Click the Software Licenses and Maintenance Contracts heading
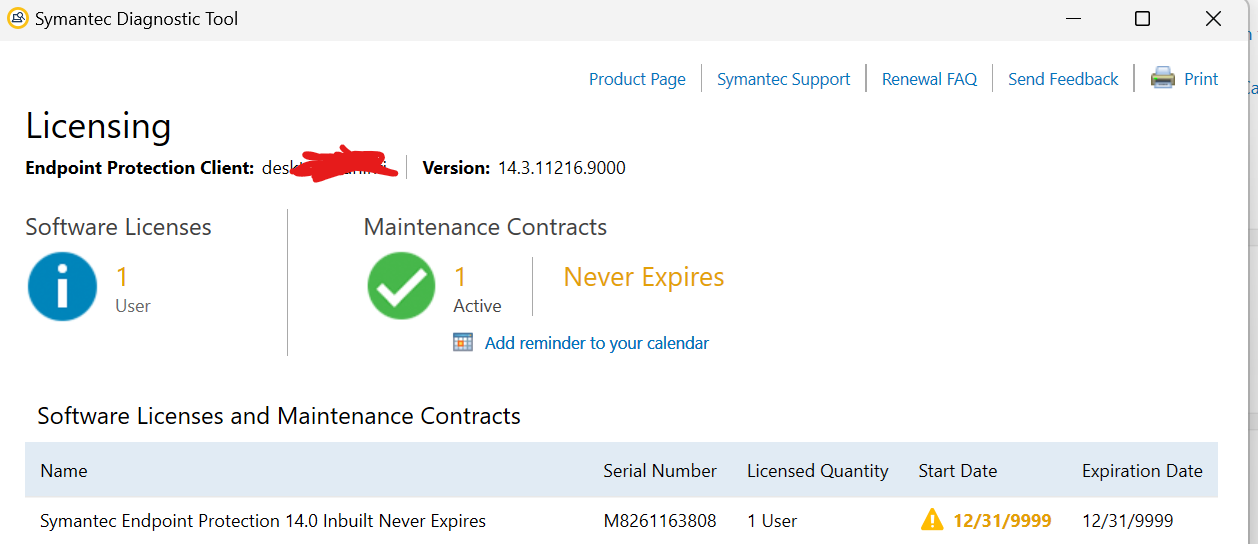The image size is (1258, 544). pyautogui.click(x=279, y=416)
